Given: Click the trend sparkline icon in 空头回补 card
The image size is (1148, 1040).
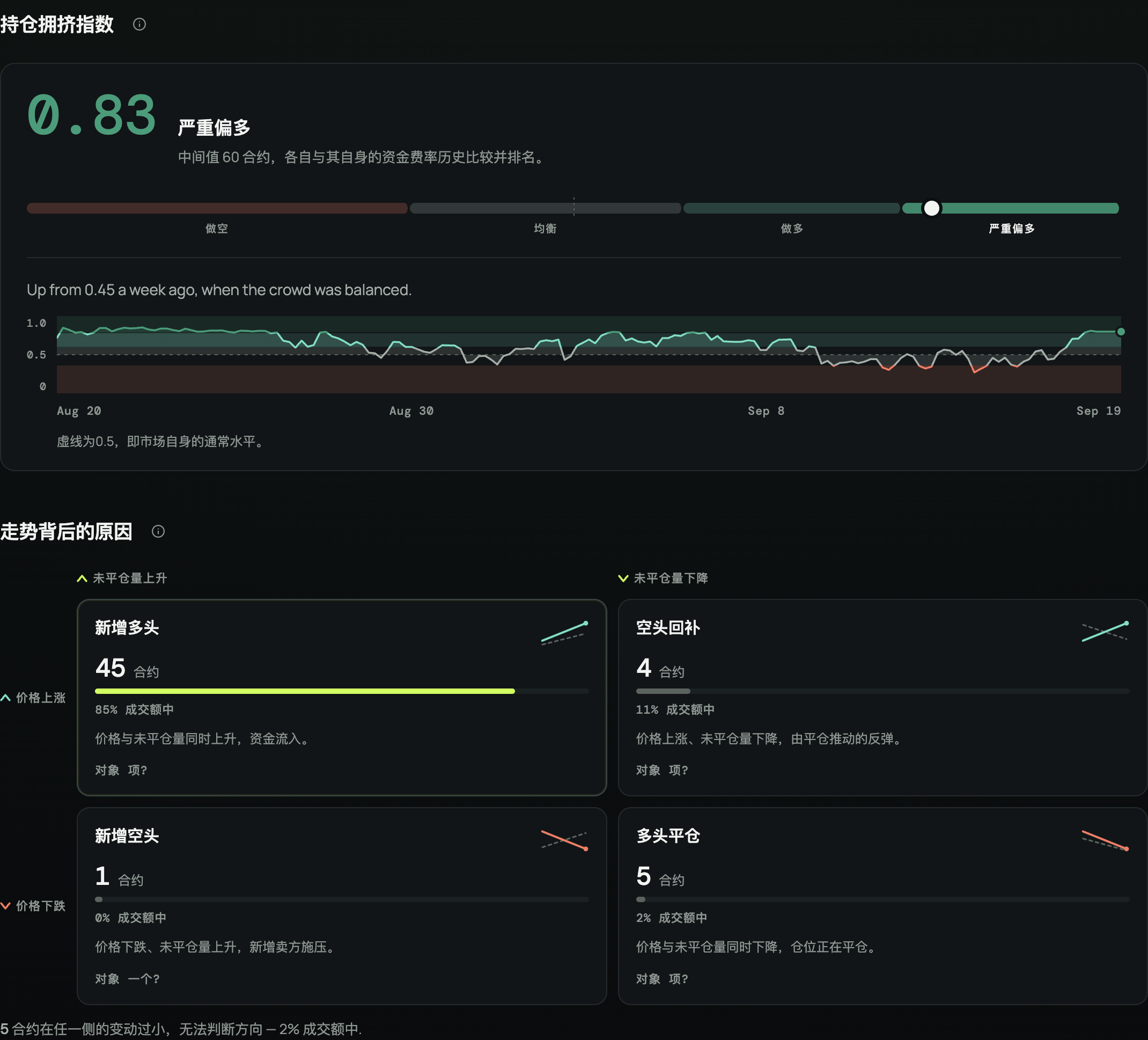Looking at the screenshot, I should click(1105, 632).
